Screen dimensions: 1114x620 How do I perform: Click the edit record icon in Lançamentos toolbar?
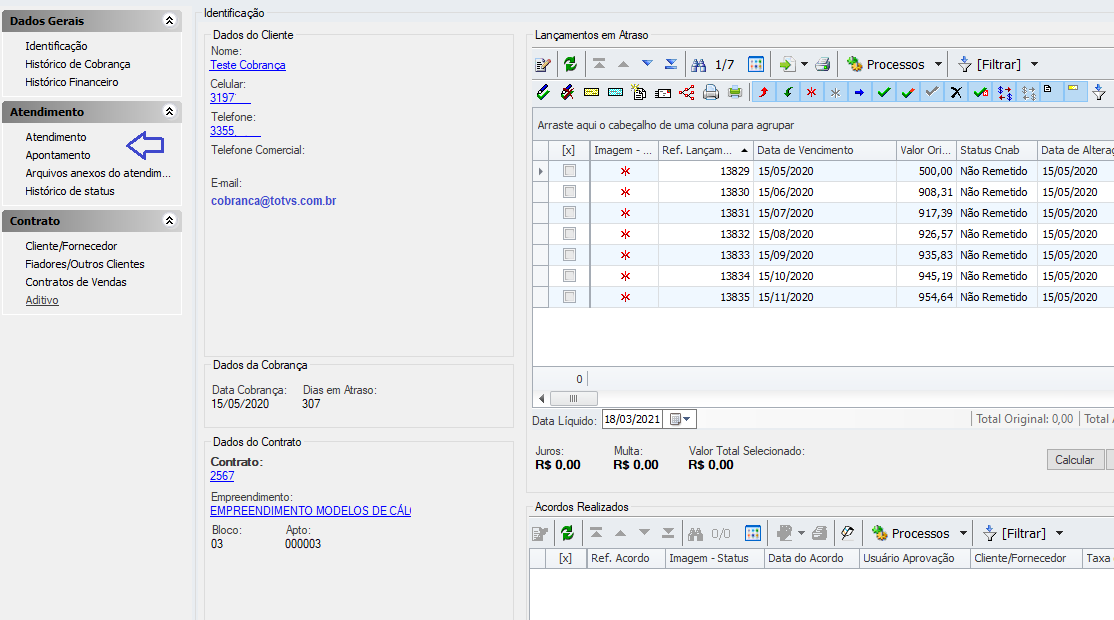543,65
